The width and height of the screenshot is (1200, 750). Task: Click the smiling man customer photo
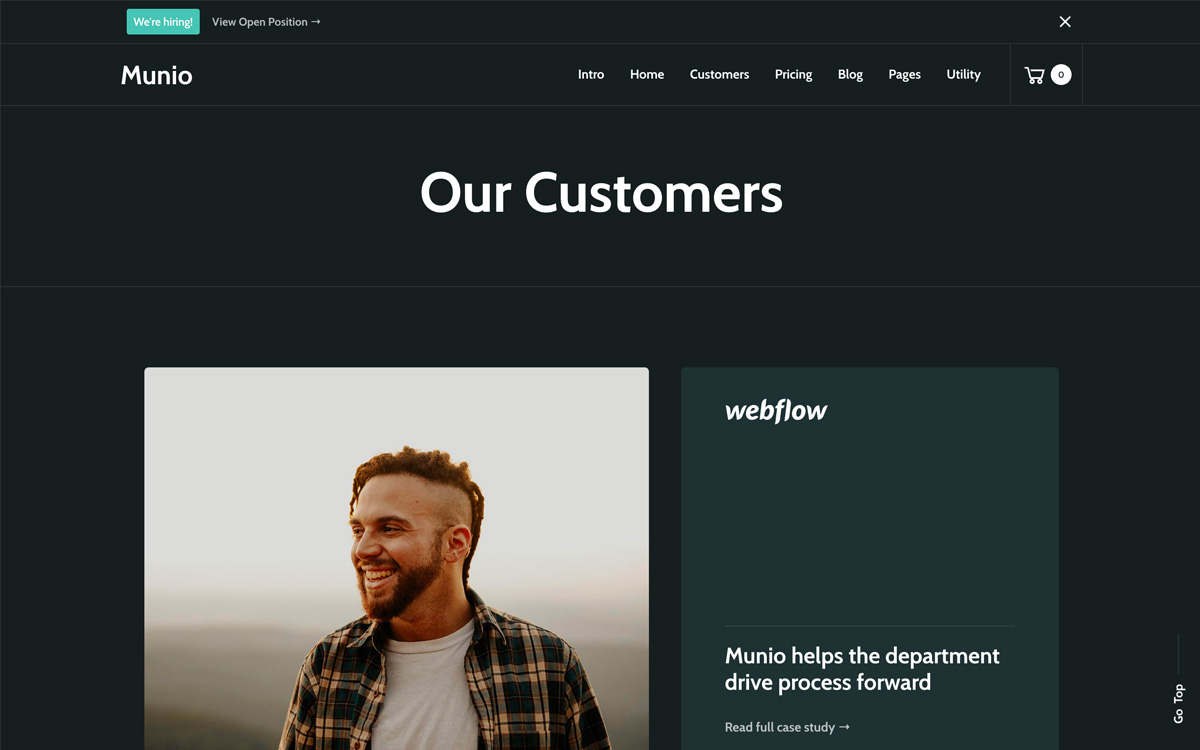point(396,558)
